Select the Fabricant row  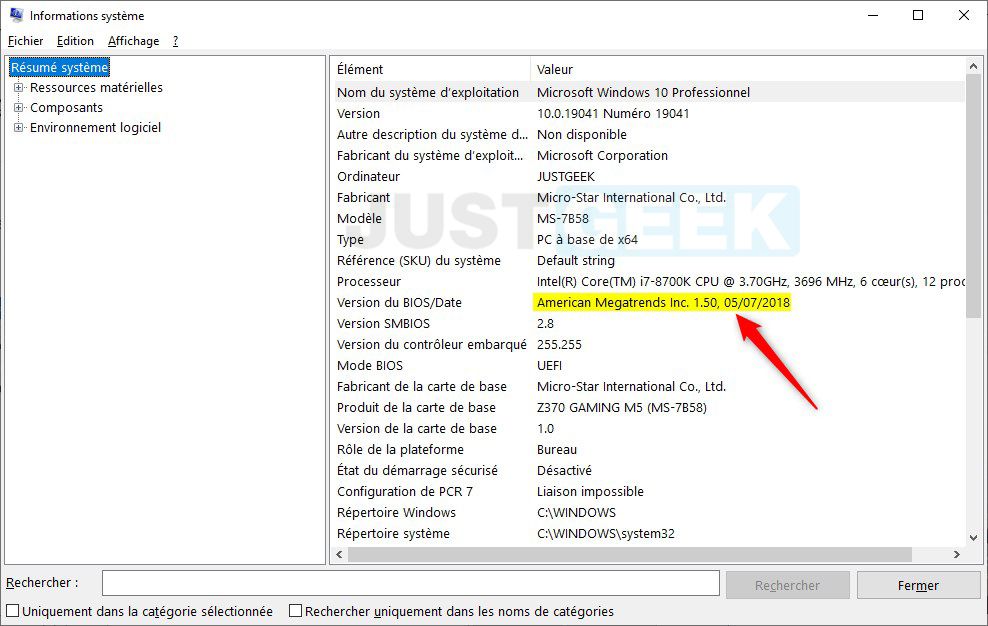648,197
